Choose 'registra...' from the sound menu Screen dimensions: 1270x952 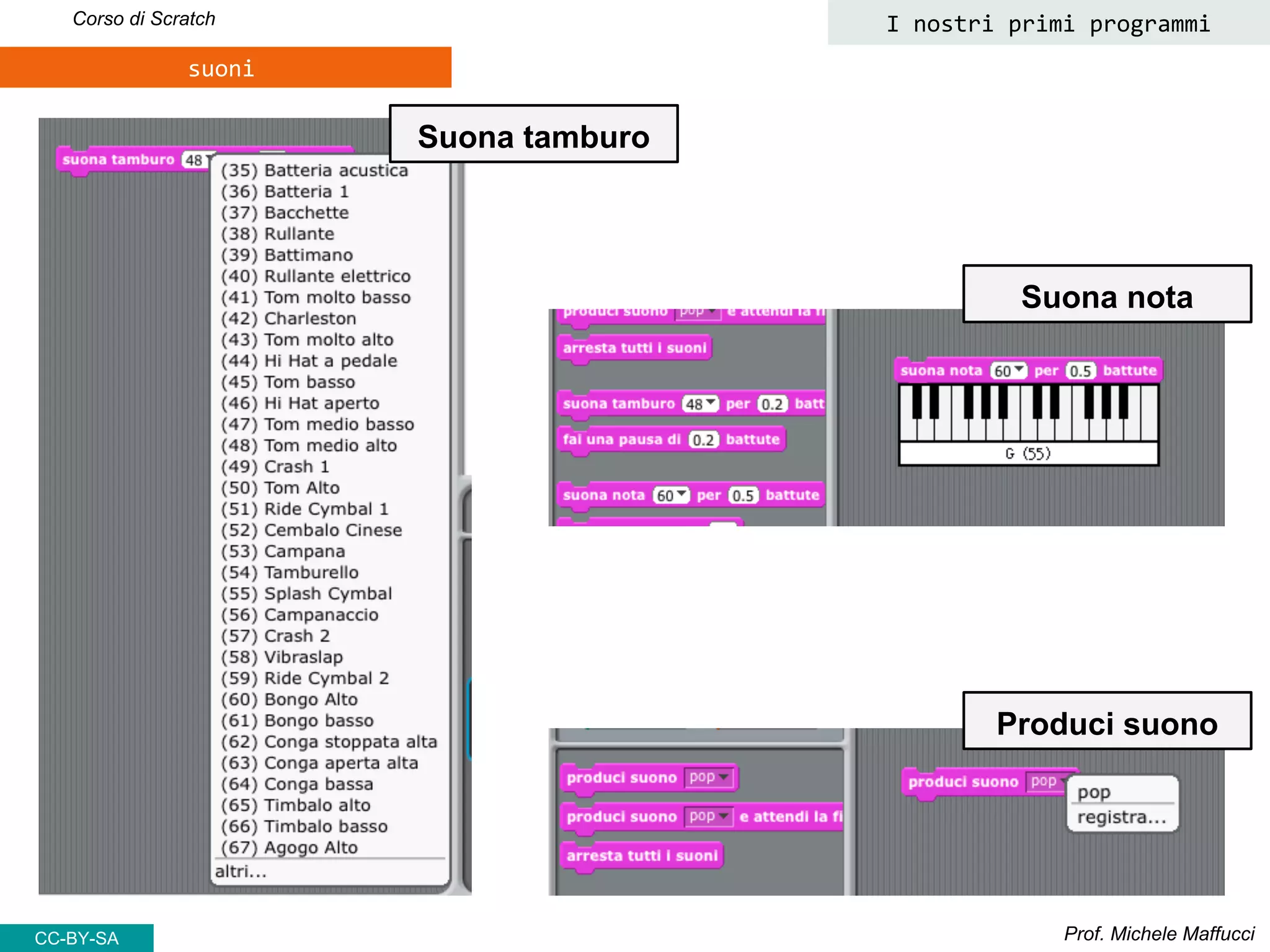(x=1122, y=817)
